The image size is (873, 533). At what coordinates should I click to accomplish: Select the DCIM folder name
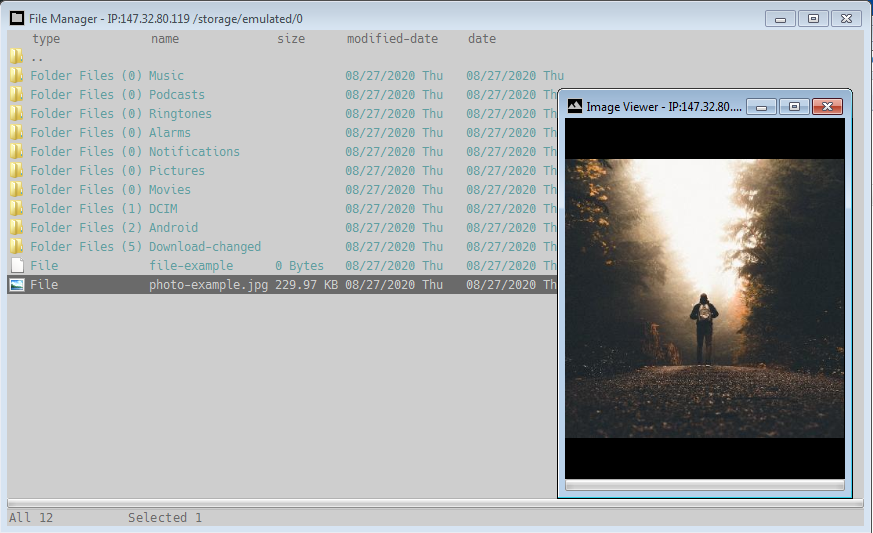(163, 208)
